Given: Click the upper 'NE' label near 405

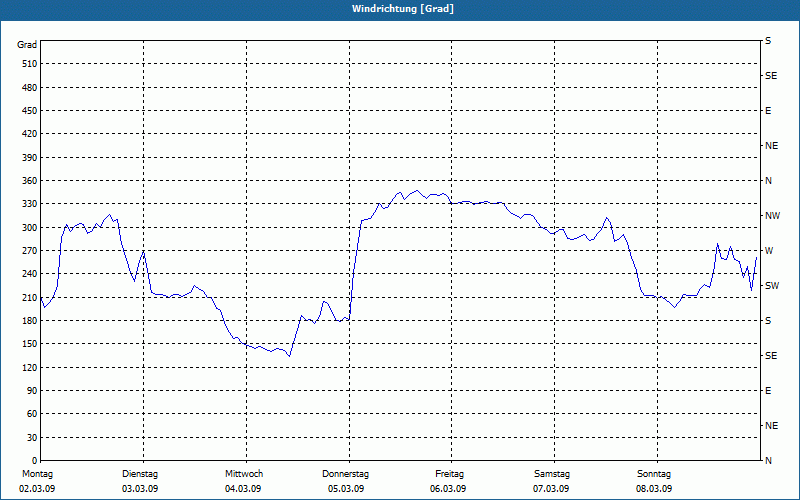Looking at the screenshot, I should point(771,146).
